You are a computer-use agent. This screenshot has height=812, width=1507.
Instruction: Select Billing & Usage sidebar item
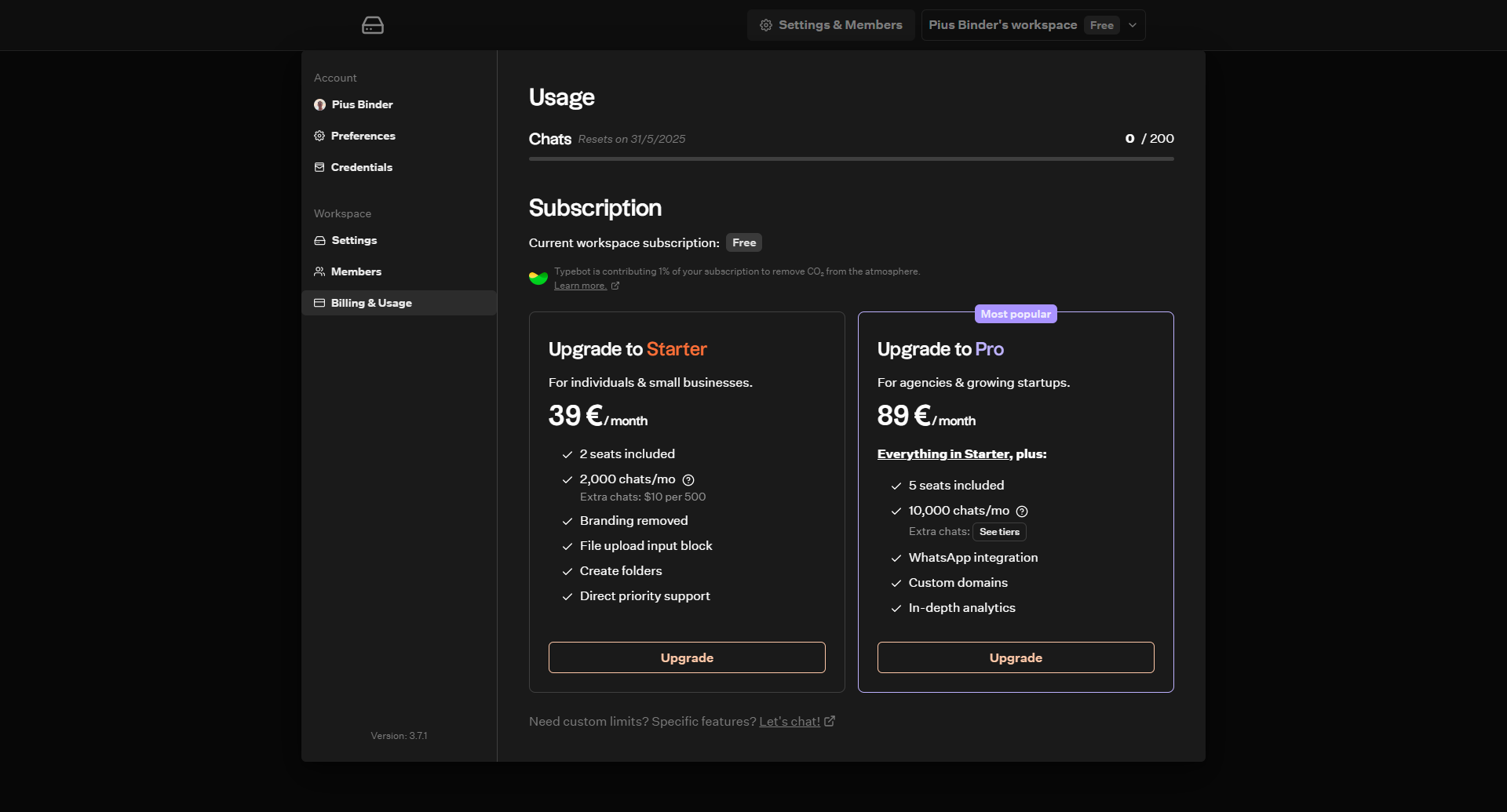pyautogui.click(x=370, y=303)
